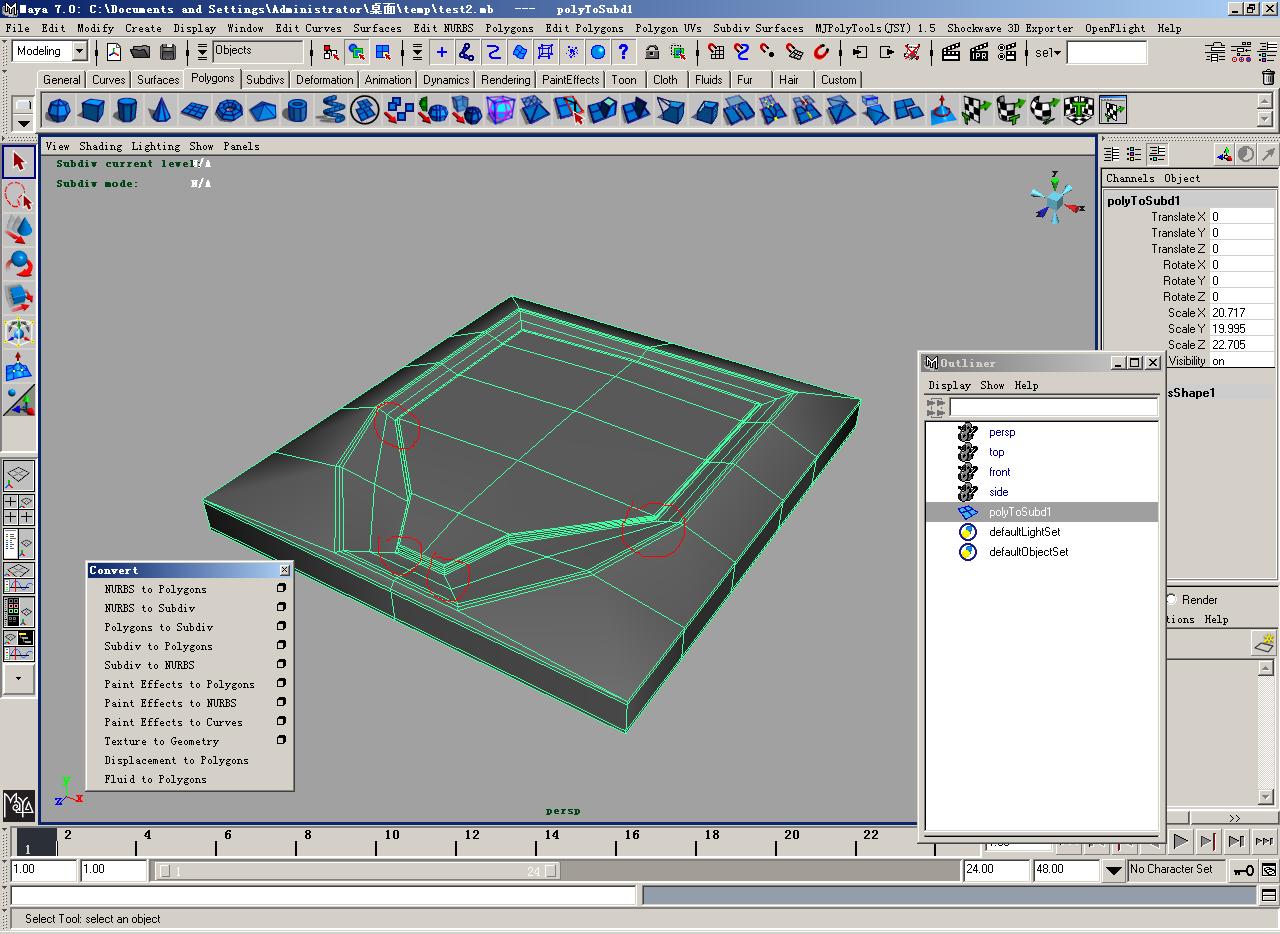This screenshot has width=1280, height=934.
Task: Create a polygon cone from shelf
Action: [161, 110]
